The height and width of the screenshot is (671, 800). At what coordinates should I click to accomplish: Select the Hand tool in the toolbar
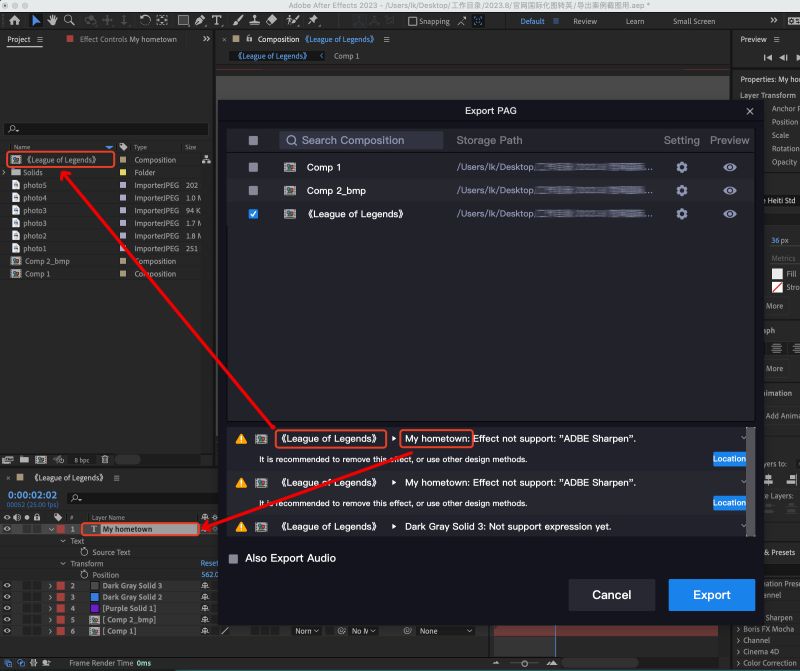coord(52,19)
